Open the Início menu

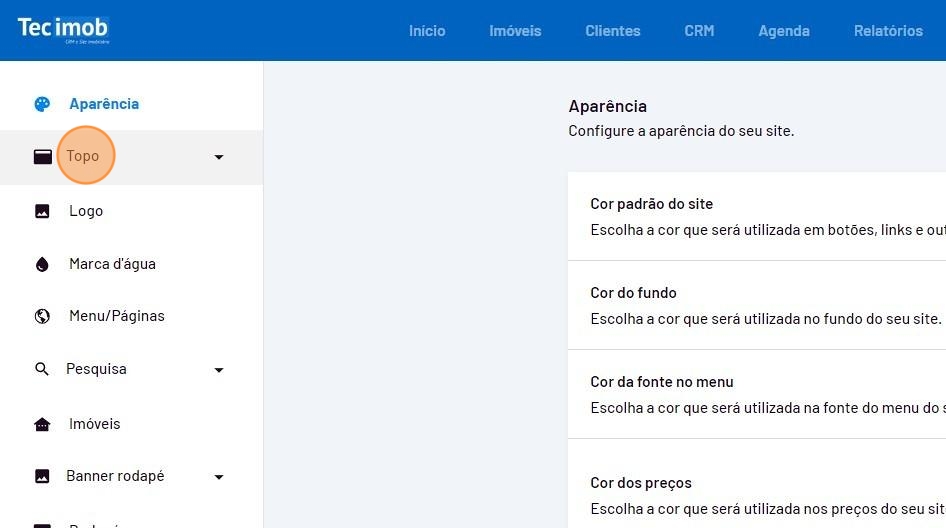pyautogui.click(x=427, y=31)
